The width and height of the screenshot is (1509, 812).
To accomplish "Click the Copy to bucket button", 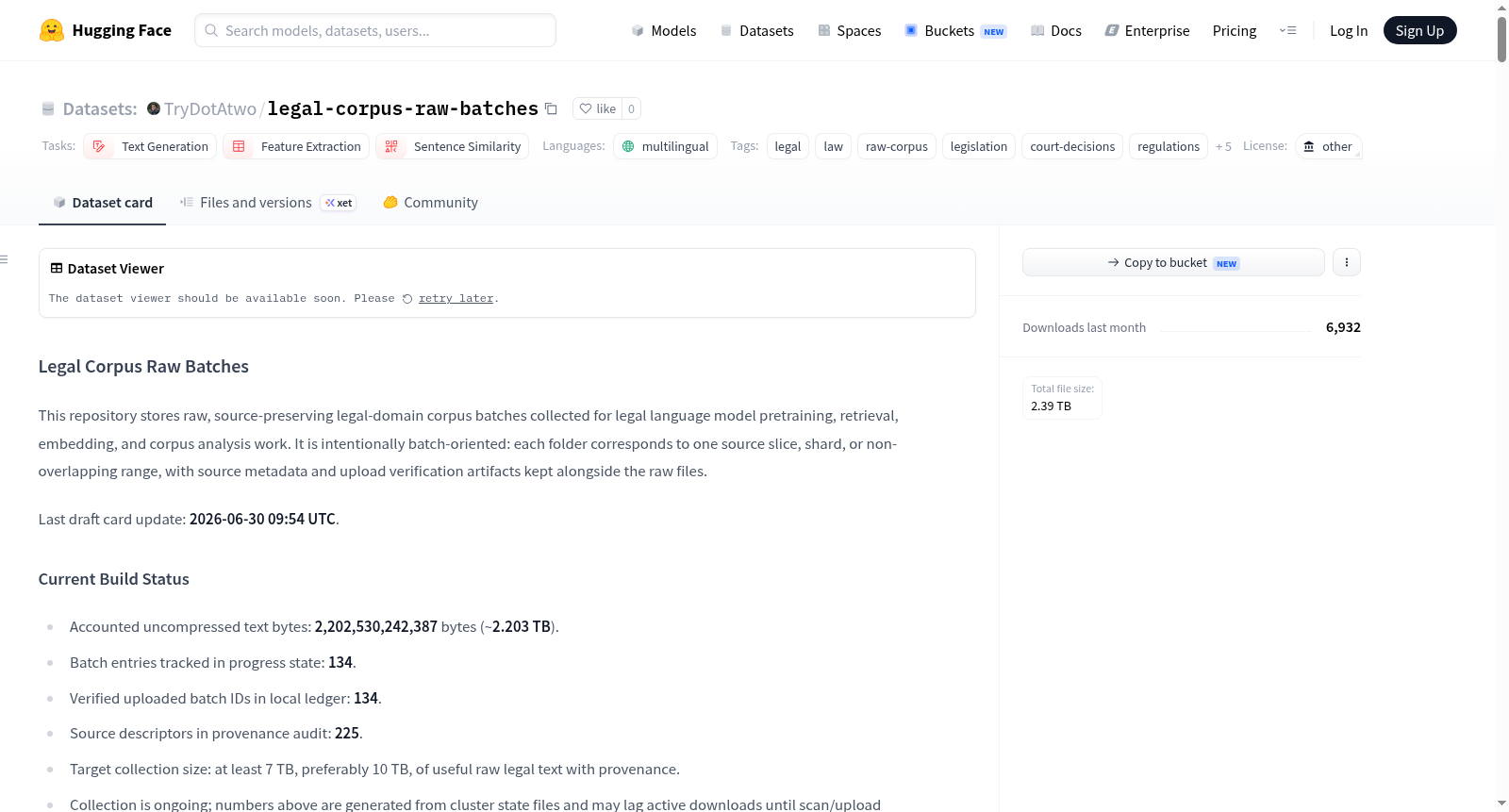I will pyautogui.click(x=1173, y=262).
